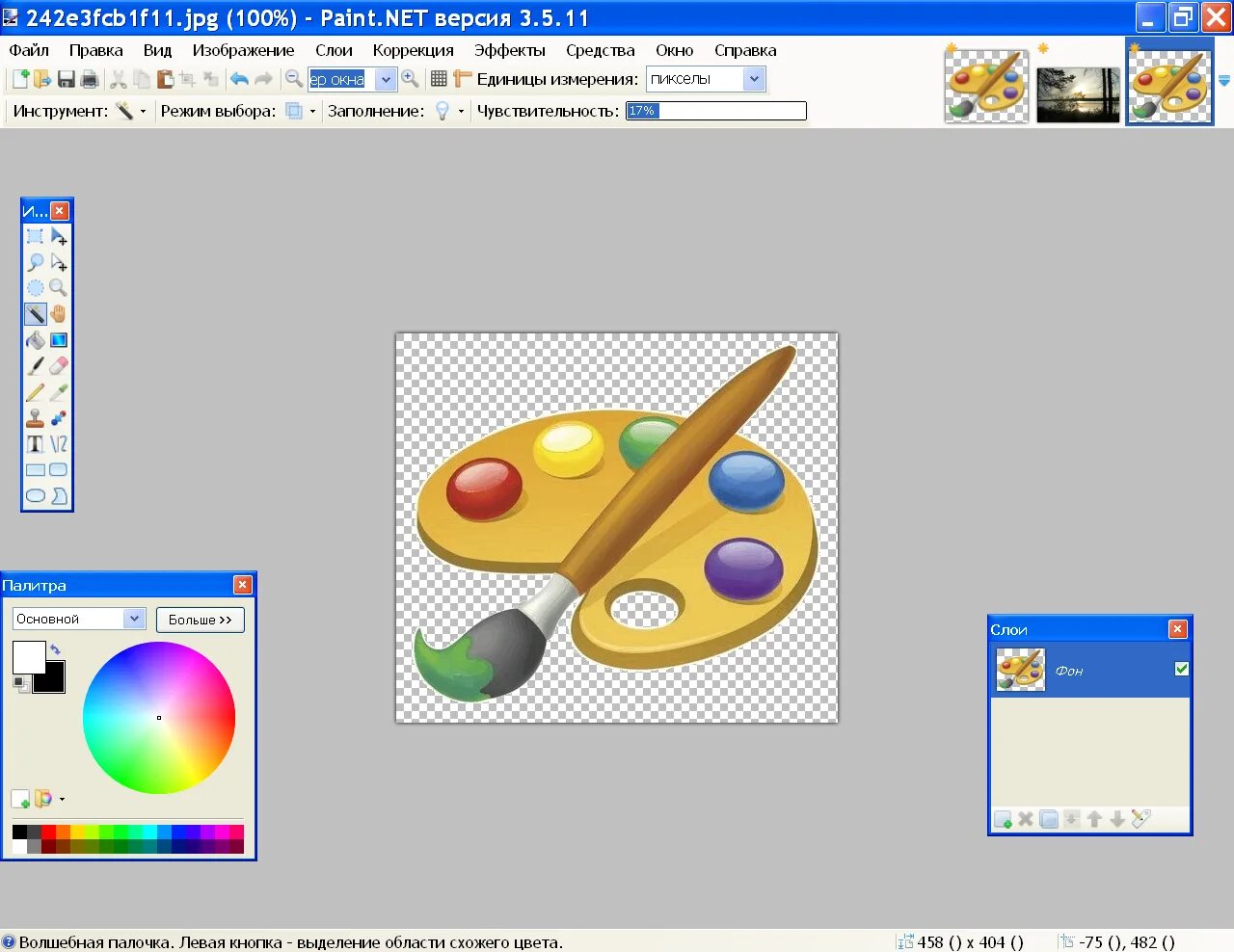Image resolution: width=1234 pixels, height=952 pixels.
Task: Pick a color in the color wheel
Action: (x=159, y=718)
